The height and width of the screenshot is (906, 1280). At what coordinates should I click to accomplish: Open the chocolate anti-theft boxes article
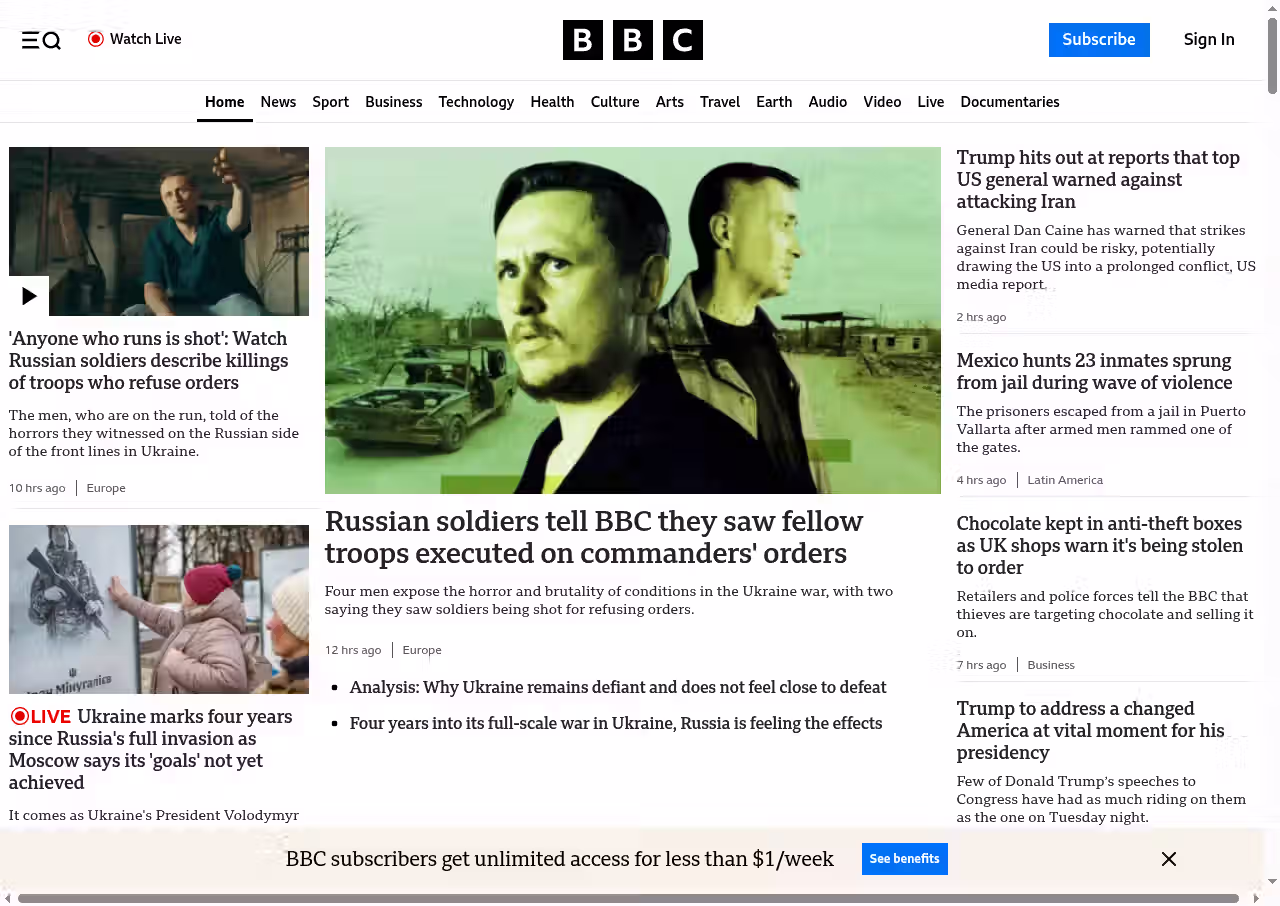[1099, 545]
